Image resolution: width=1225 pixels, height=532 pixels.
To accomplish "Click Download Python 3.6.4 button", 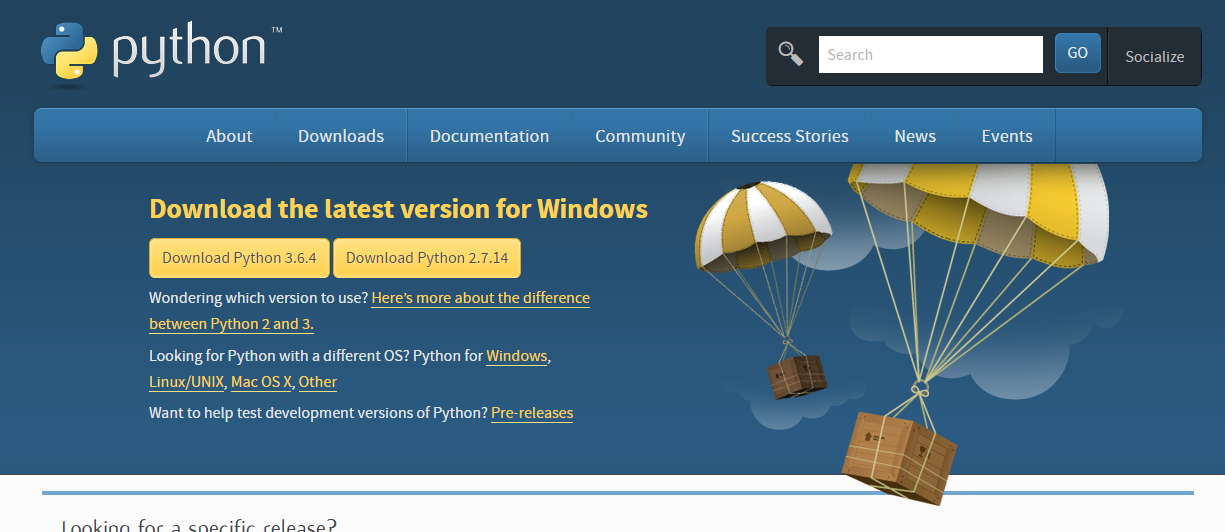I will [239, 258].
